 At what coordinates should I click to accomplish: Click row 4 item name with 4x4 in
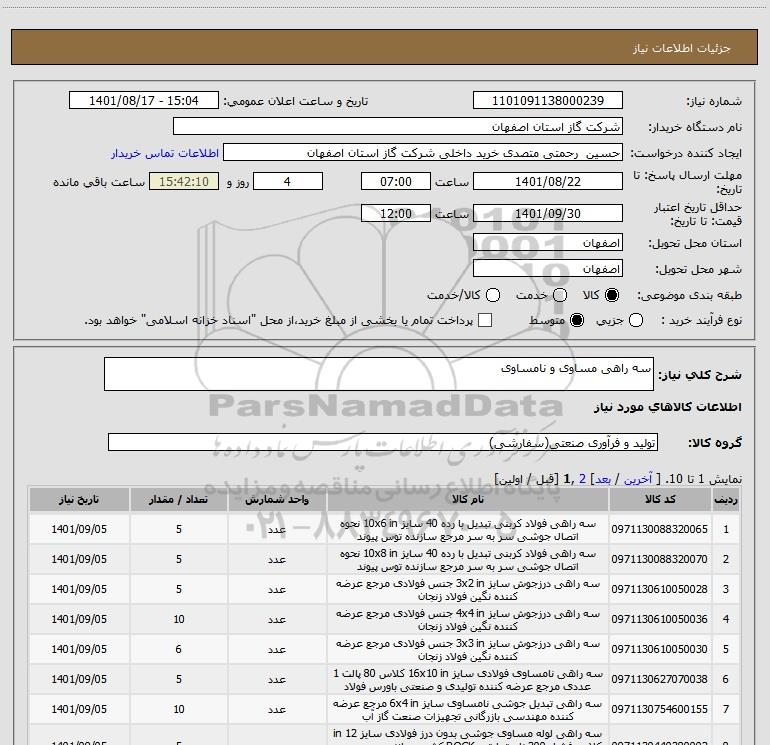468,620
